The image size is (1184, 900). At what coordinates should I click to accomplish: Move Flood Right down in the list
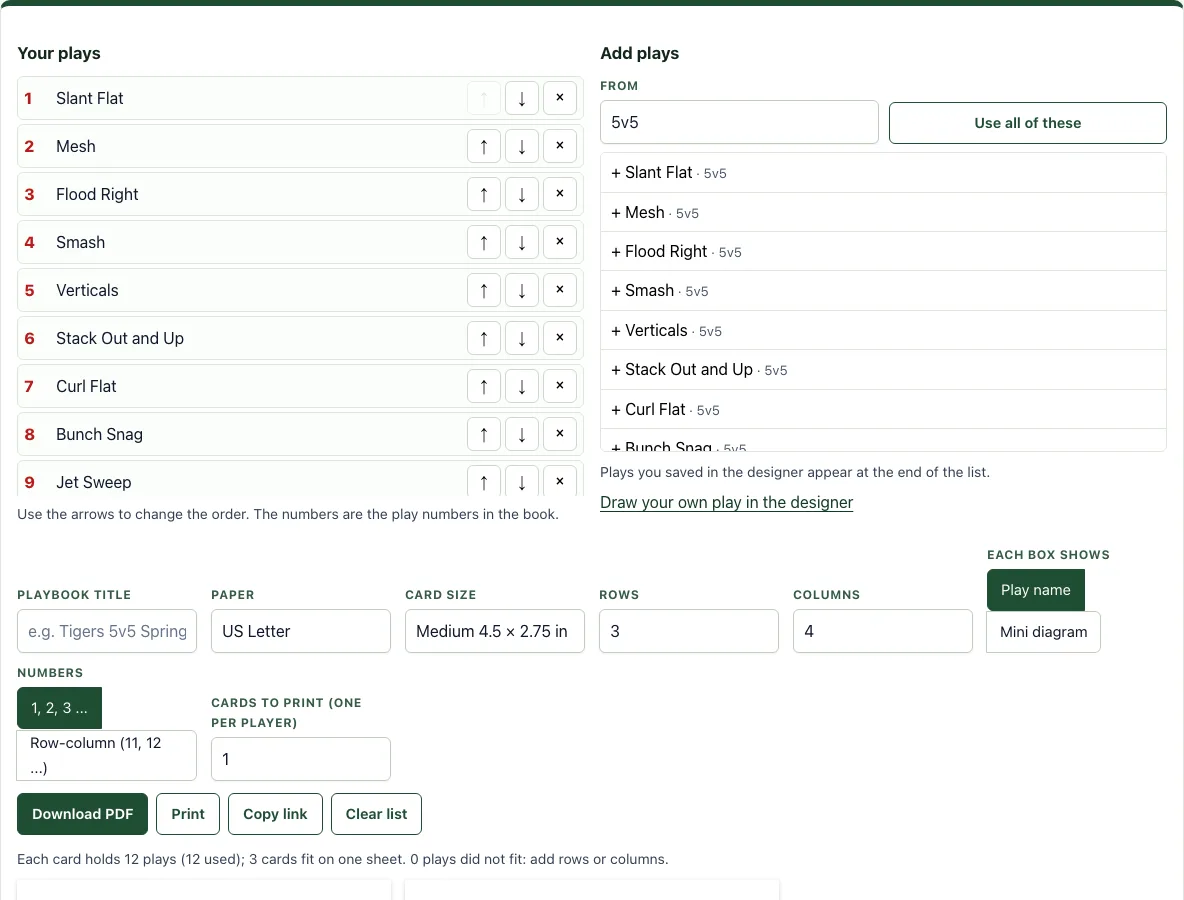point(522,194)
